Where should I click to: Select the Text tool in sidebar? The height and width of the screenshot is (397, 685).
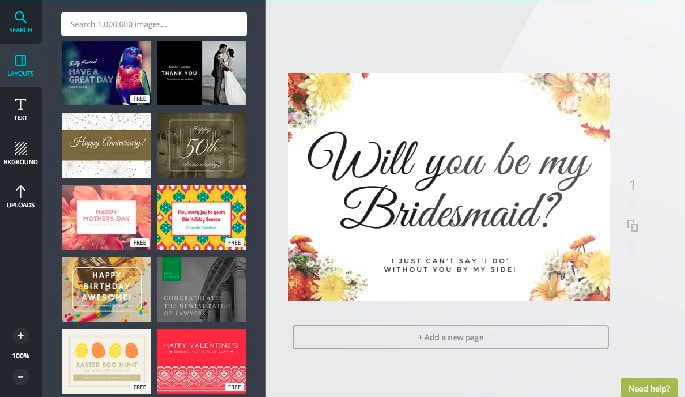tap(21, 109)
